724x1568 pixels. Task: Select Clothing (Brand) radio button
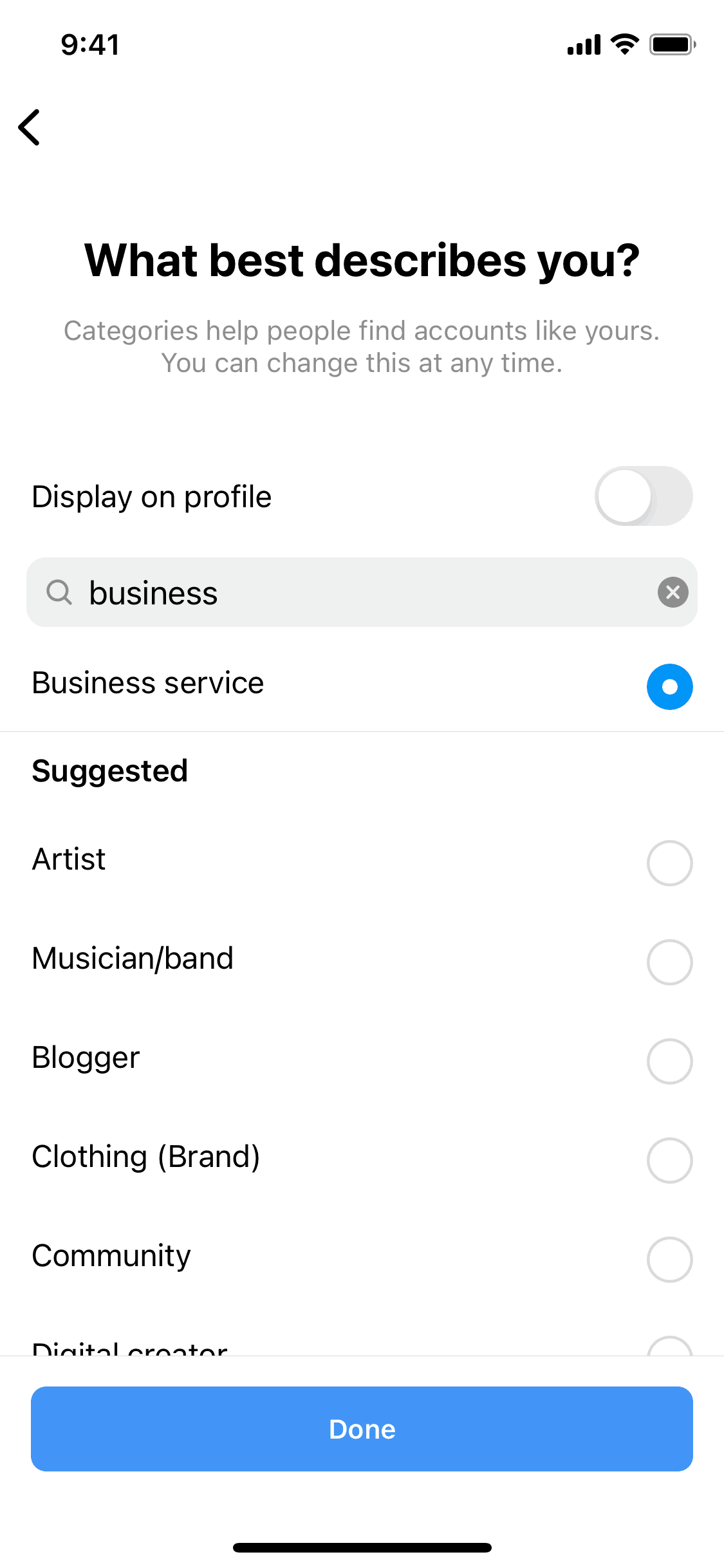[x=669, y=1161]
